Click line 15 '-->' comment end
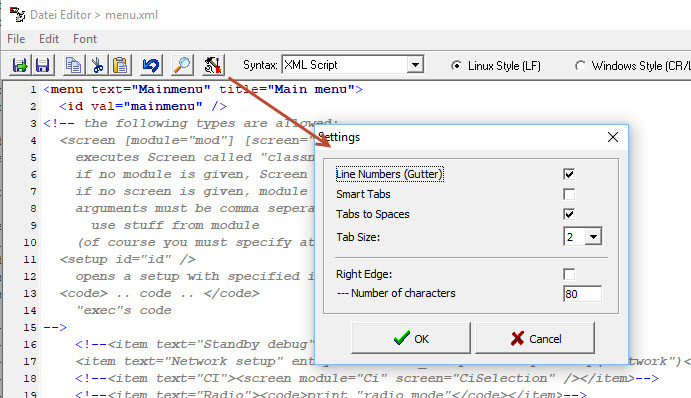 [55, 327]
